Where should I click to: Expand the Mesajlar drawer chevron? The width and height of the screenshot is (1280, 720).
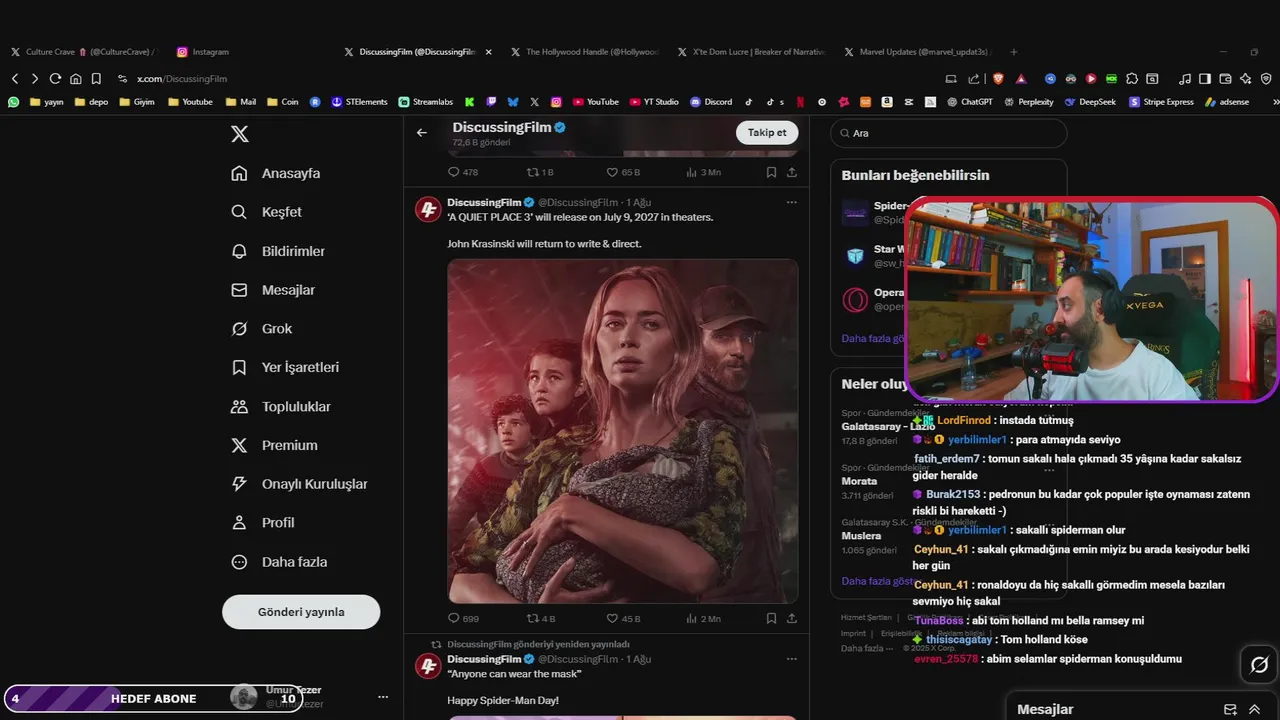(x=1255, y=709)
